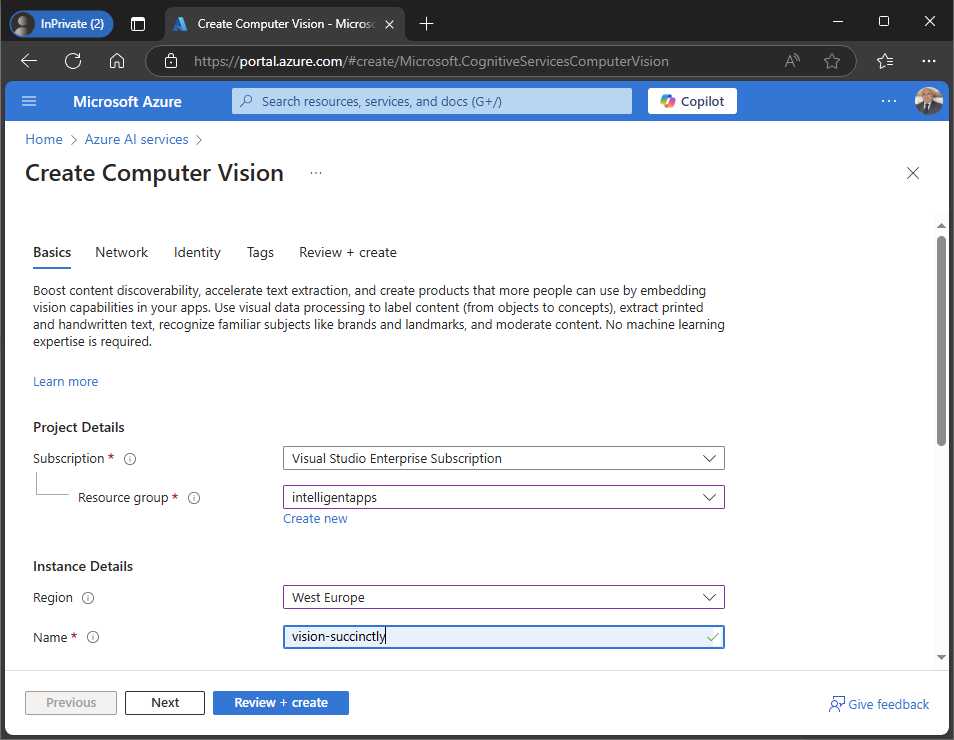Switch to the Basics tab
954x740 pixels.
(52, 253)
